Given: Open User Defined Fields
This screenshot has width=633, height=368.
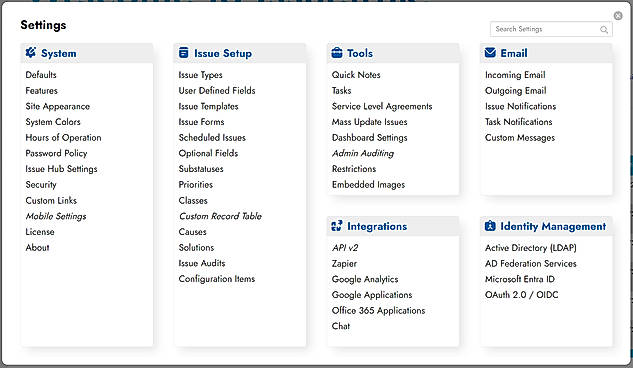Looking at the screenshot, I should [217, 91].
